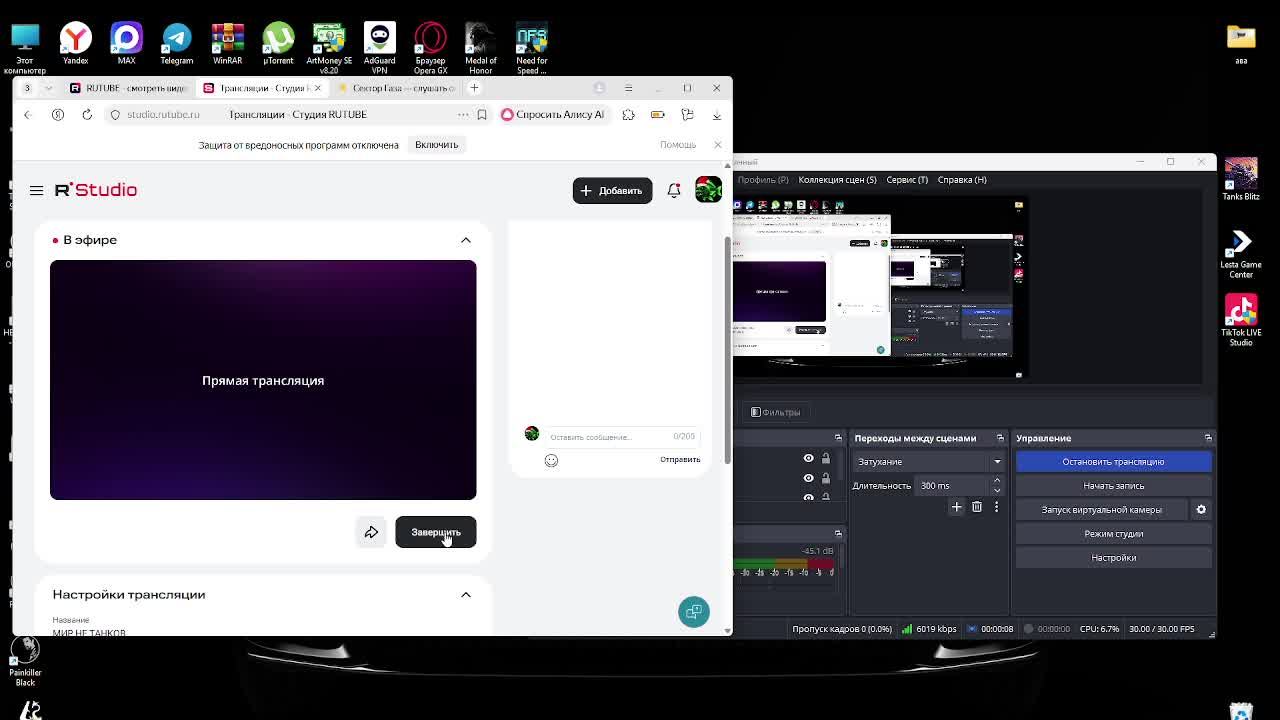Image resolution: width=1280 pixels, height=720 pixels.
Task: Click Включить to enable malware protection
Action: 437,145
